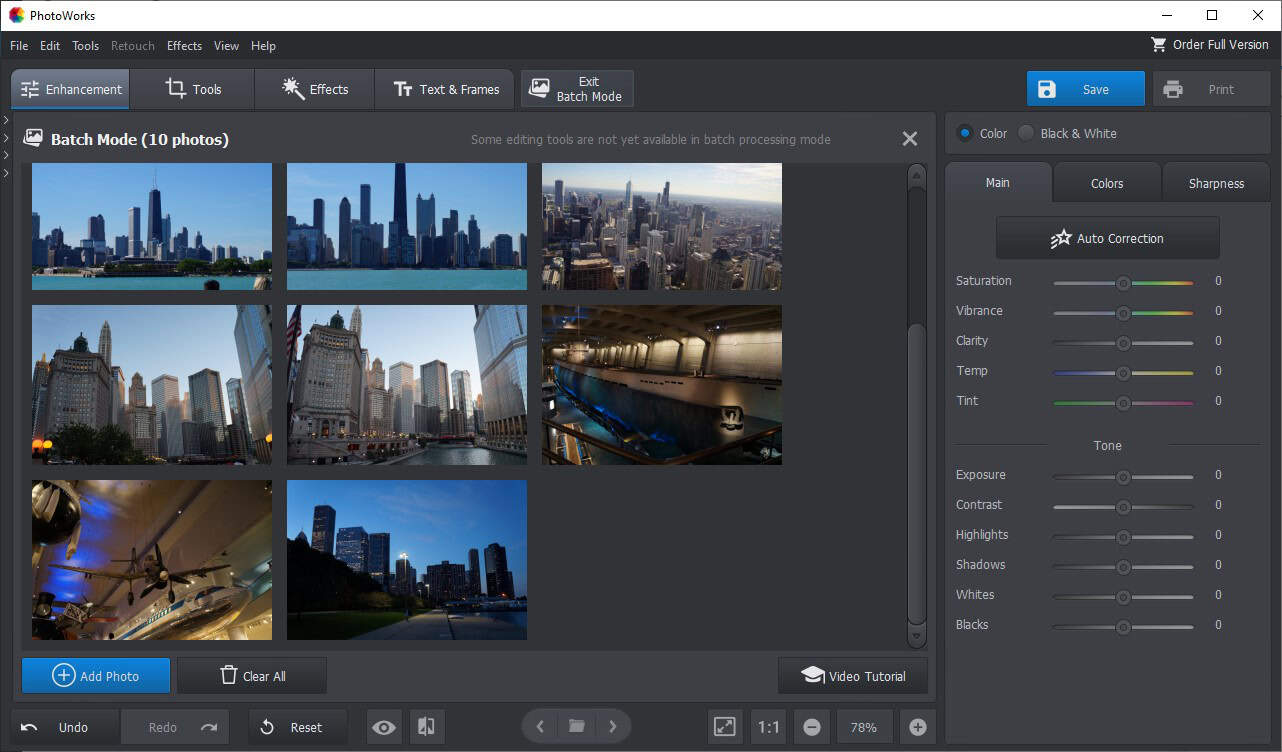Open the File menu
1282x752 pixels.
pyautogui.click(x=19, y=45)
